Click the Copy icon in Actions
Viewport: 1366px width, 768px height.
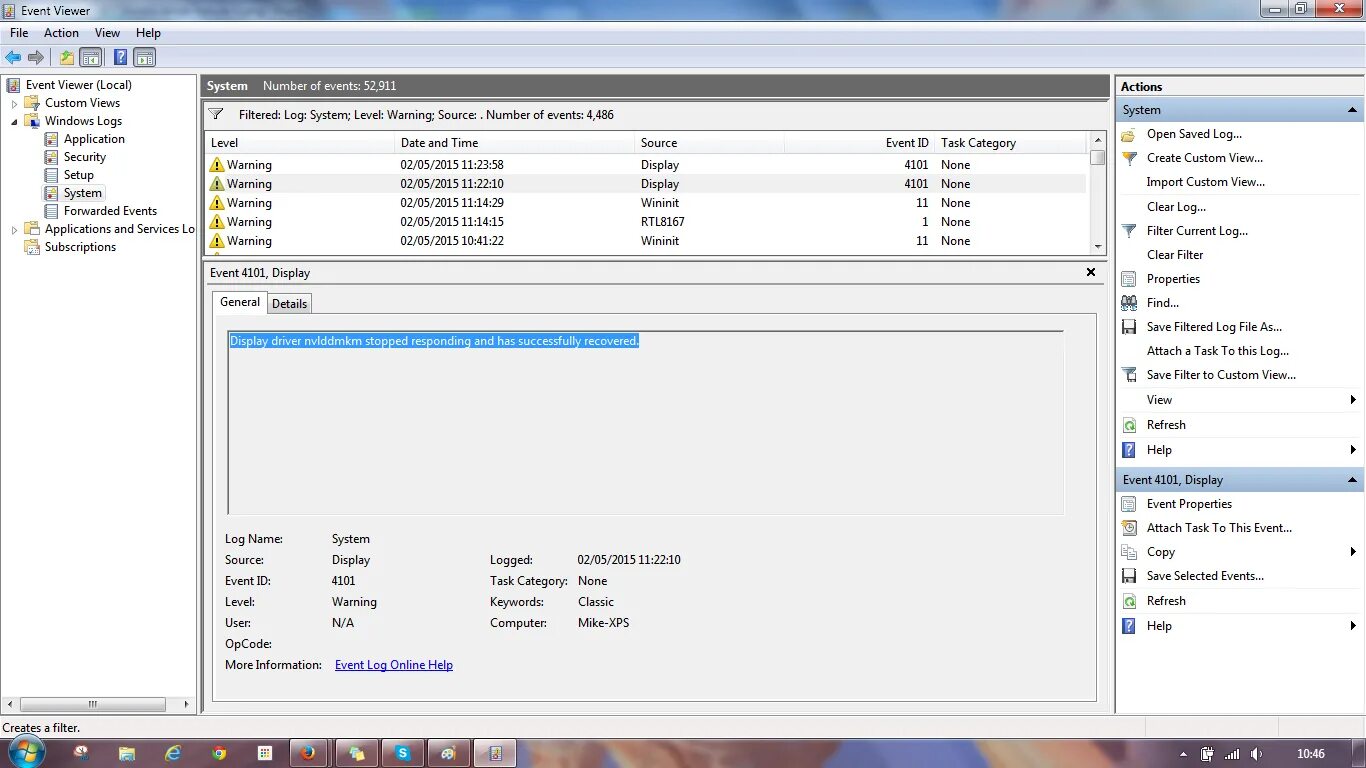(x=1129, y=552)
